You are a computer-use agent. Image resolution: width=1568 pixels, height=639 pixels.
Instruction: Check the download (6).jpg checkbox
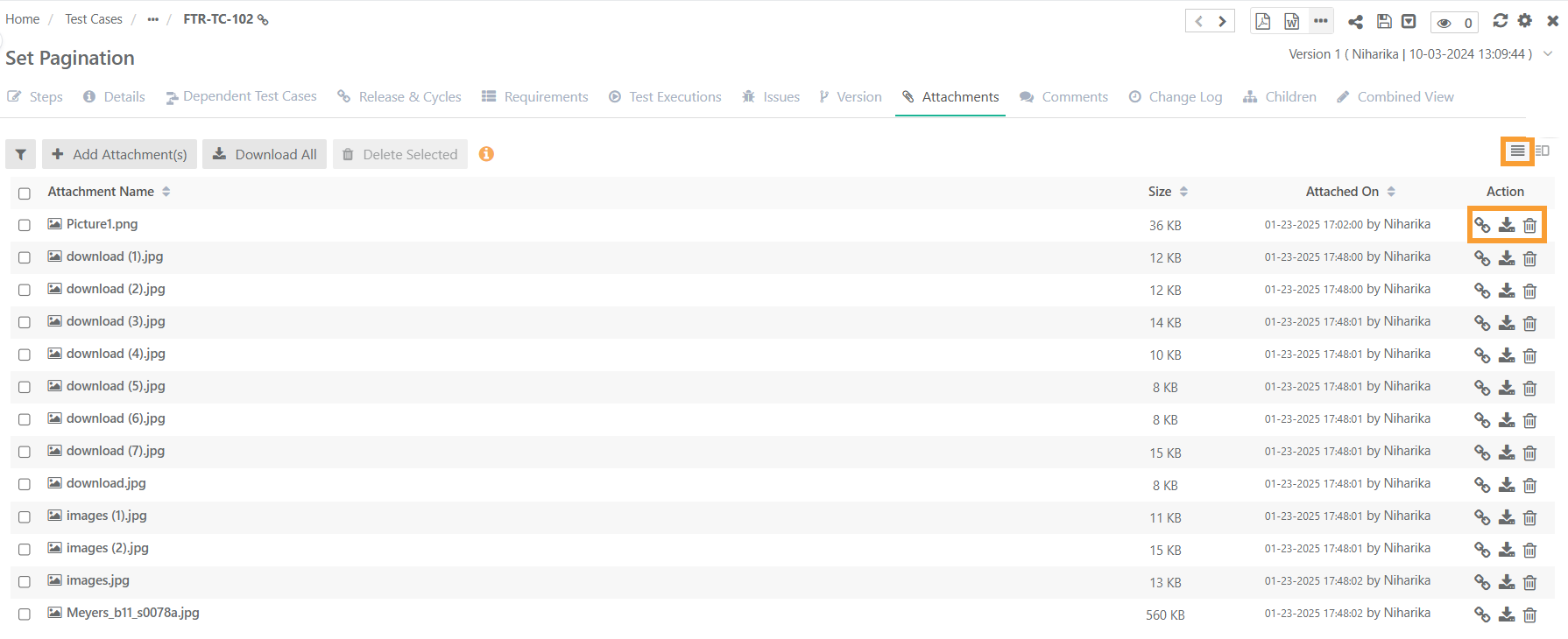[x=25, y=419]
